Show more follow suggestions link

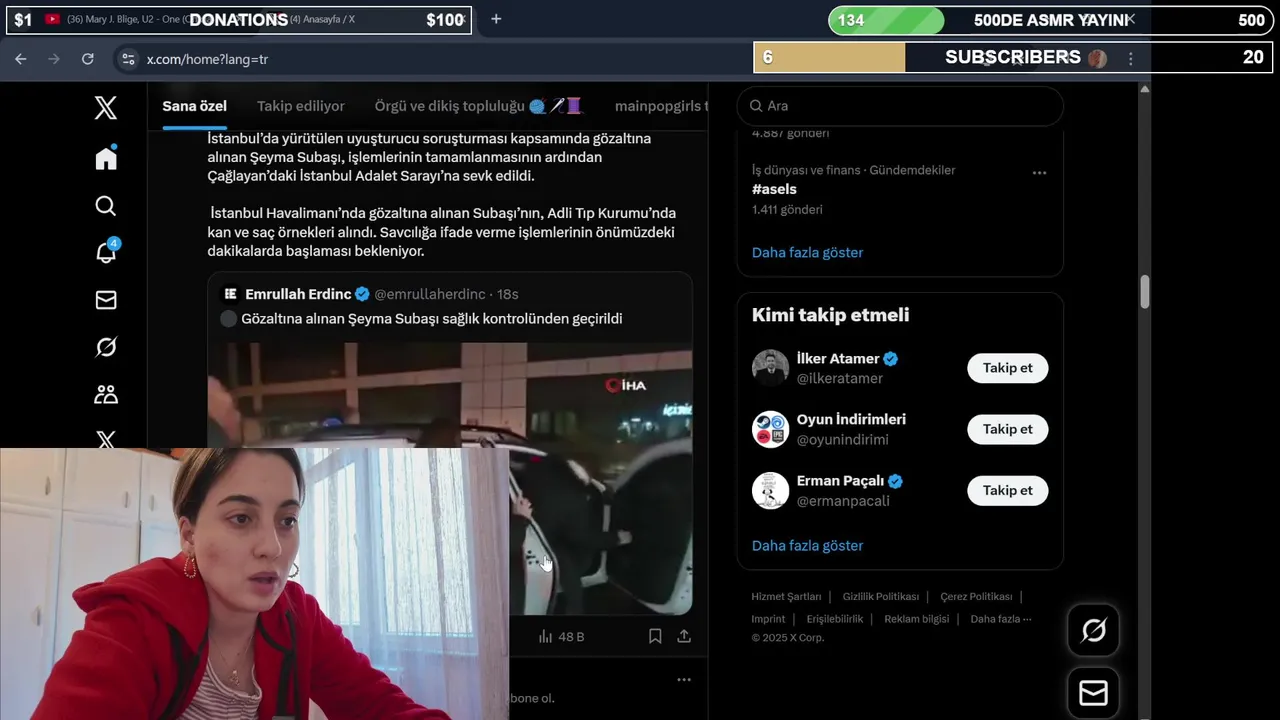807,546
